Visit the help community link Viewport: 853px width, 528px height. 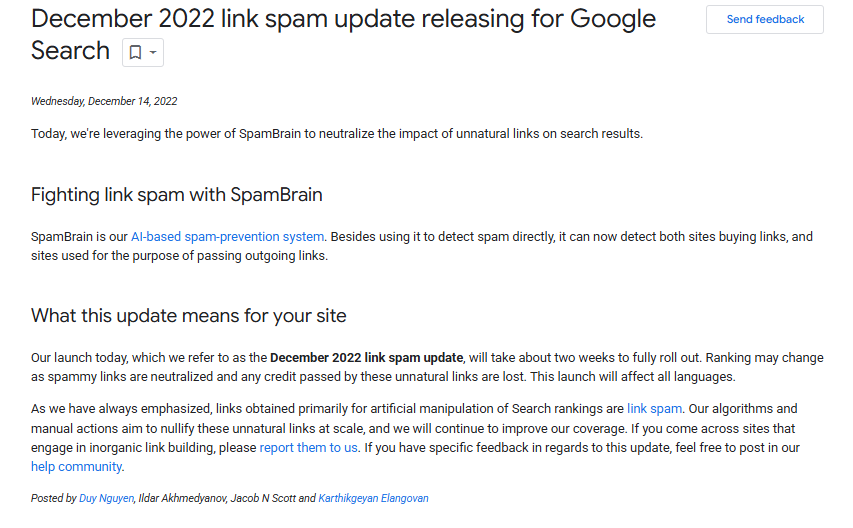pyautogui.click(x=76, y=467)
